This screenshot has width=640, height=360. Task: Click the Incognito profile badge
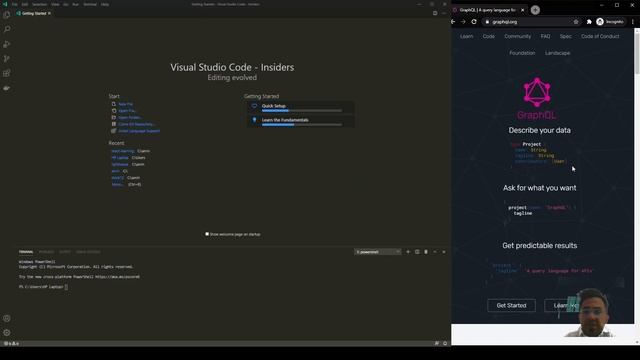click(610, 22)
